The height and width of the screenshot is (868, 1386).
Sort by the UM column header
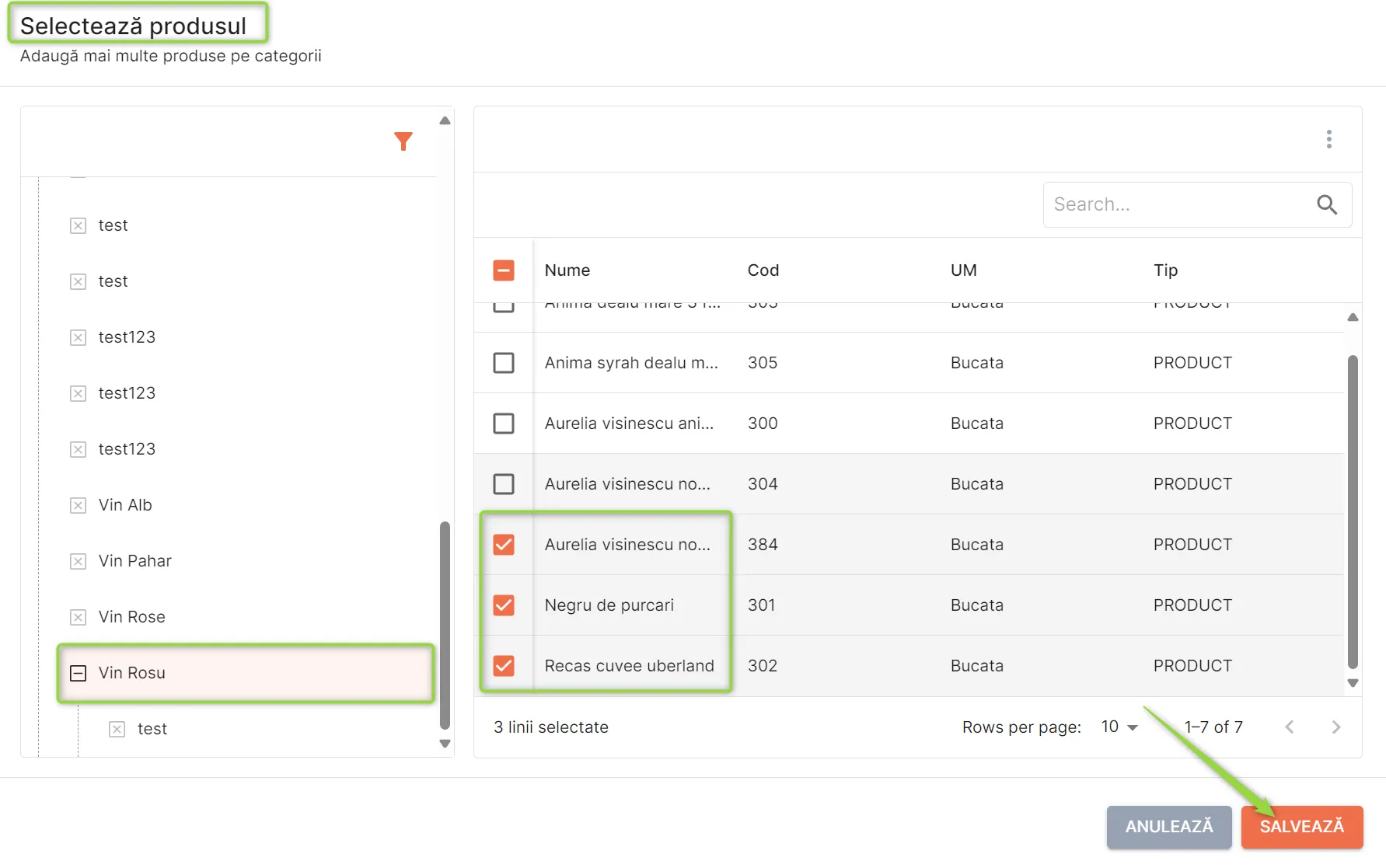tap(964, 270)
